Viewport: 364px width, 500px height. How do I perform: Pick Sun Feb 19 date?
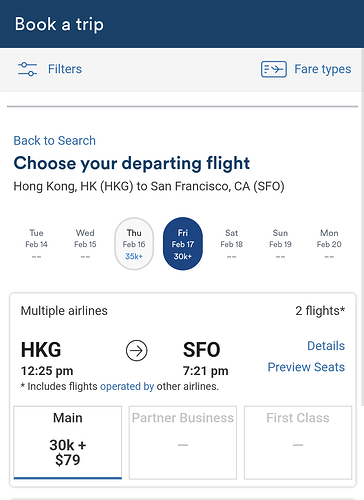[280, 244]
